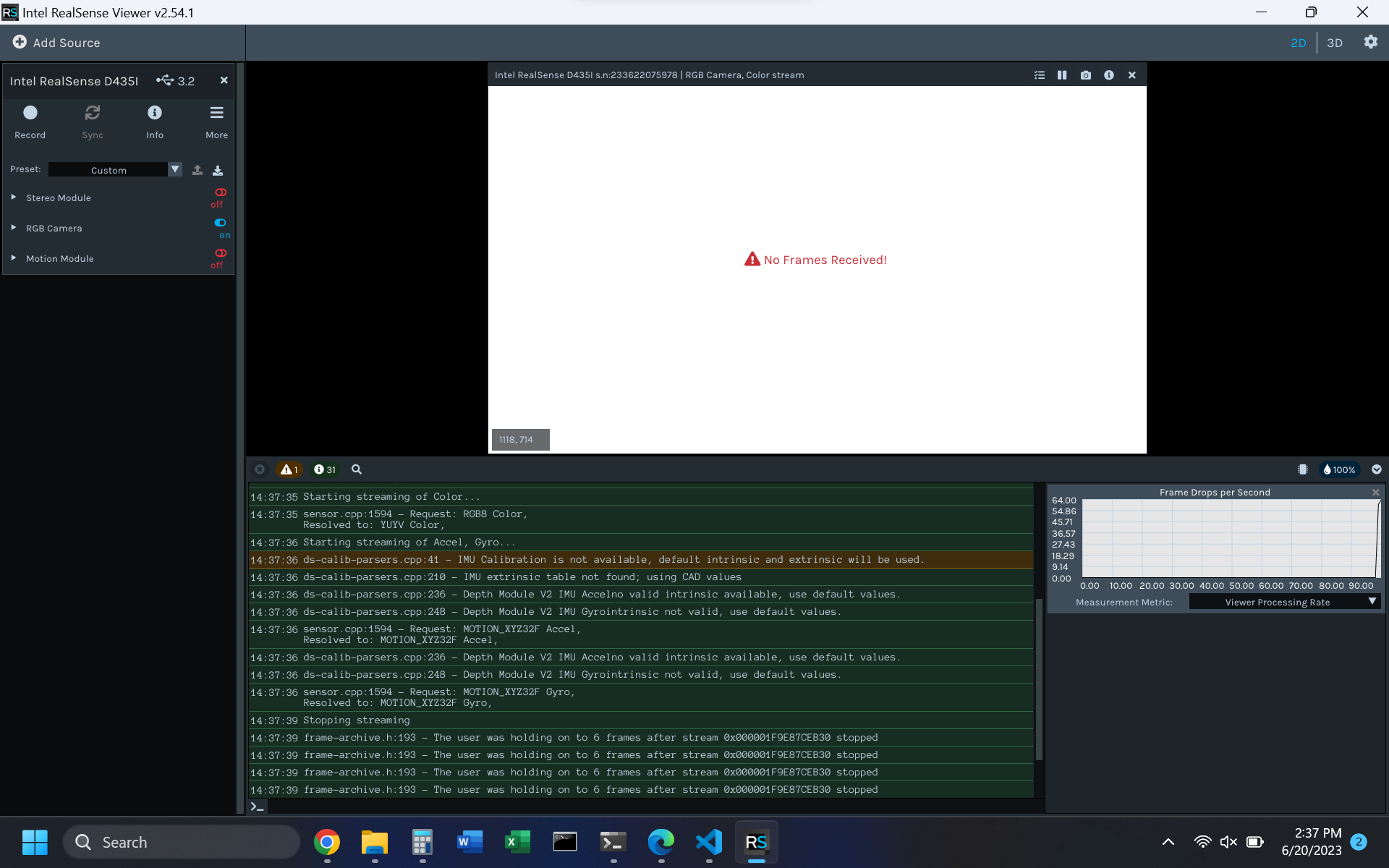
Task: Open the Measurement Metric dropdown
Action: [1285, 601]
